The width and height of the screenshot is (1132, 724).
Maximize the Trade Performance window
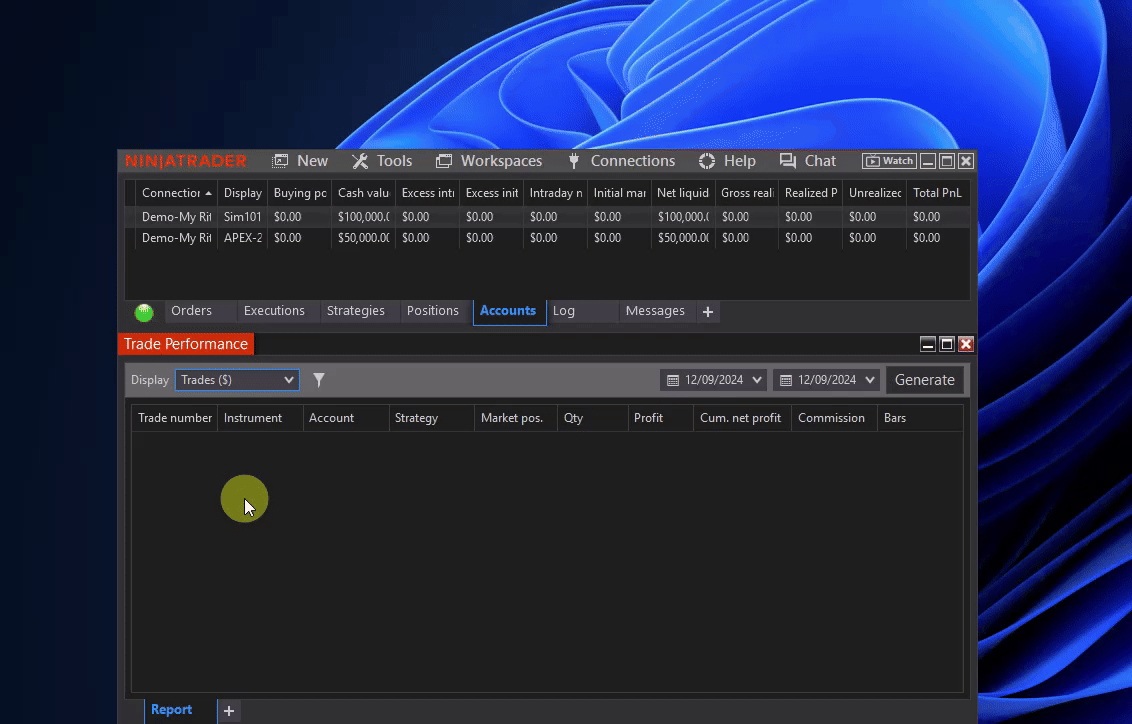coord(946,344)
